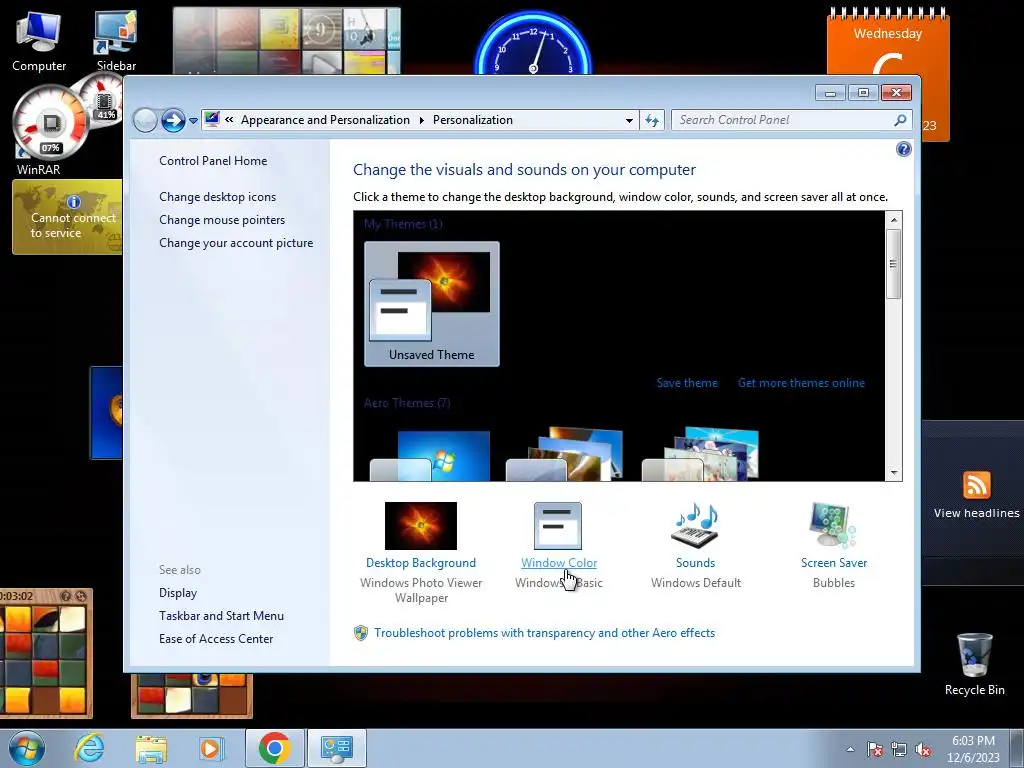1024x768 pixels.
Task: Open Taskbar and Start Menu link
Action: pyautogui.click(x=221, y=616)
